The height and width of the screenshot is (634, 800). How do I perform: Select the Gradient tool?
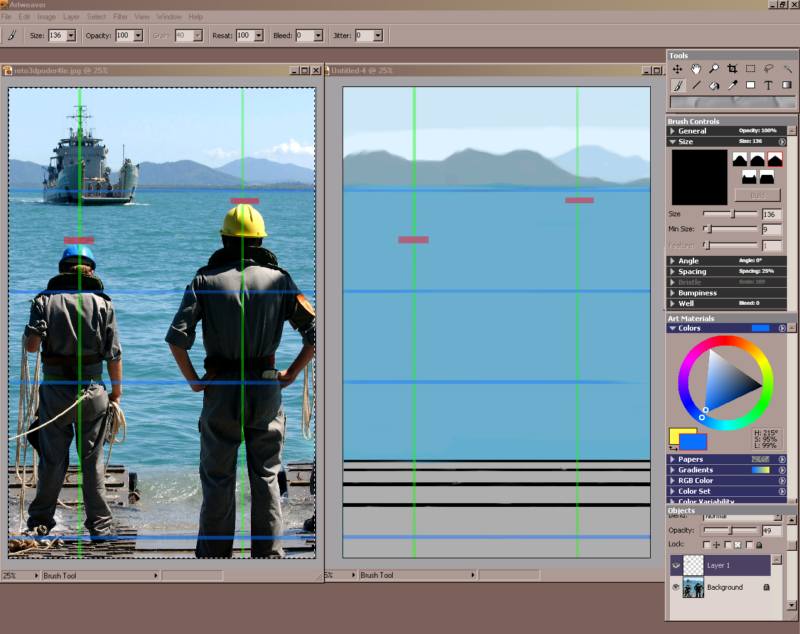(x=787, y=85)
